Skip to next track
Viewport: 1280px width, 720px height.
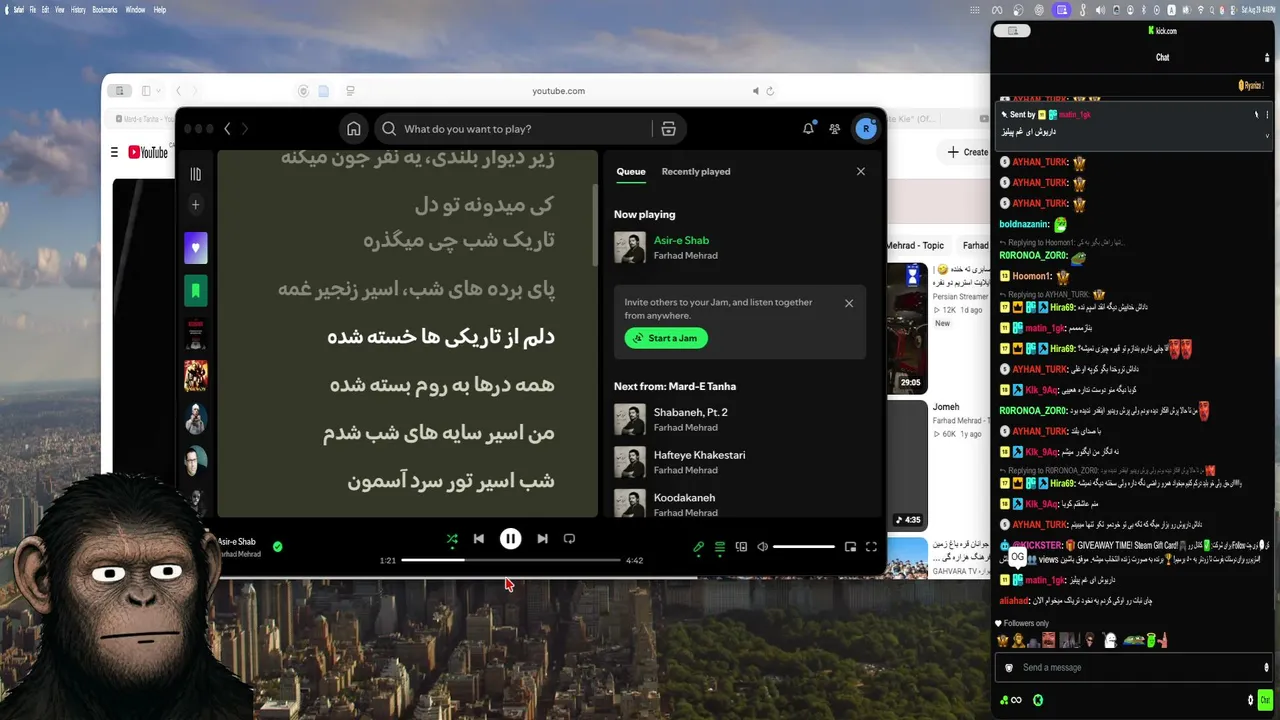[x=542, y=539]
